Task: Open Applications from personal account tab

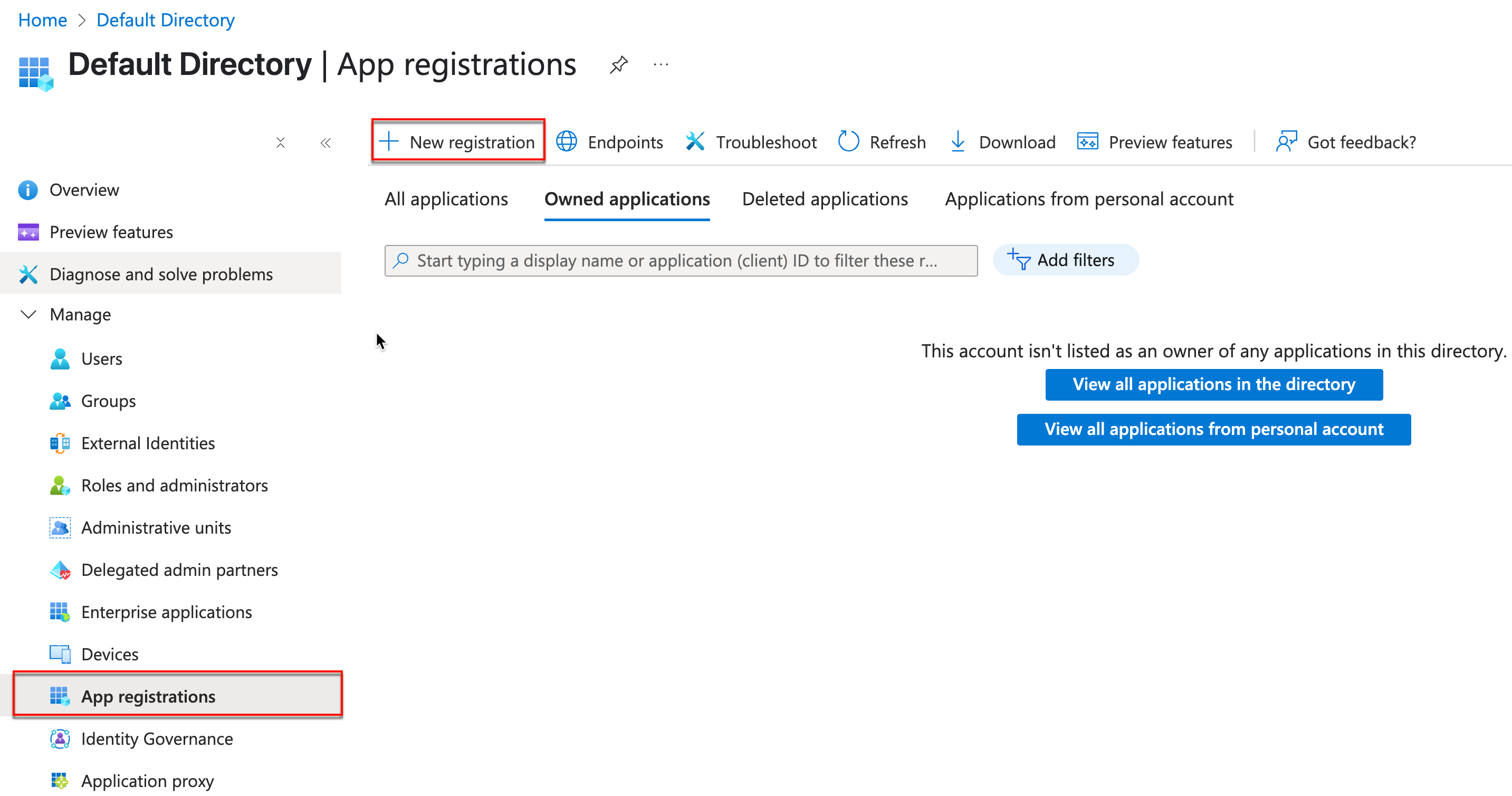Action: pyautogui.click(x=1089, y=200)
